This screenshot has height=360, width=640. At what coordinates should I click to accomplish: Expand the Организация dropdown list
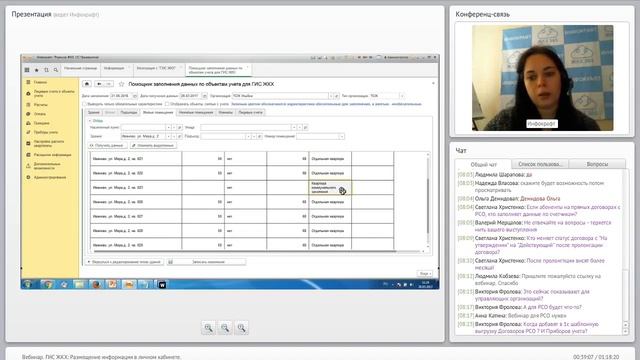[x=331, y=96]
